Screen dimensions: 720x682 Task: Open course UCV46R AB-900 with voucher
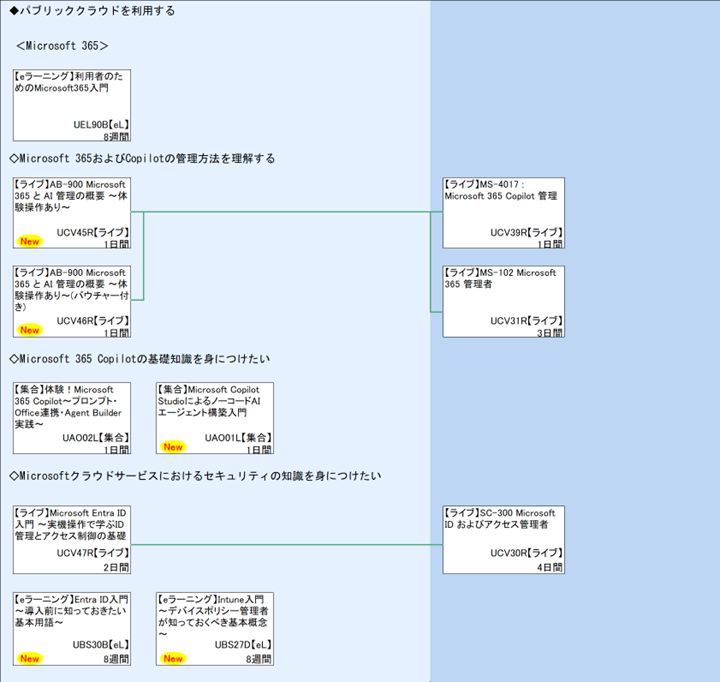tap(72, 301)
